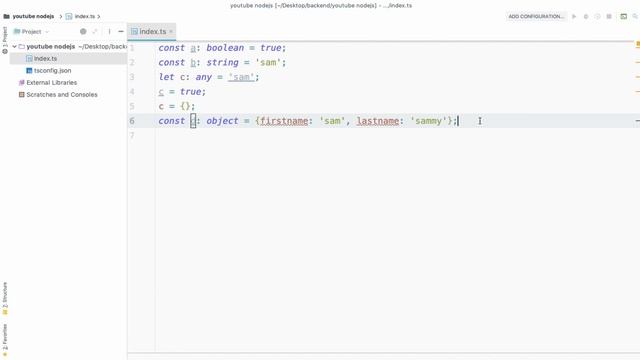Click the locate target icon in Project panel
This screenshot has height=360, width=640.
(83, 31)
